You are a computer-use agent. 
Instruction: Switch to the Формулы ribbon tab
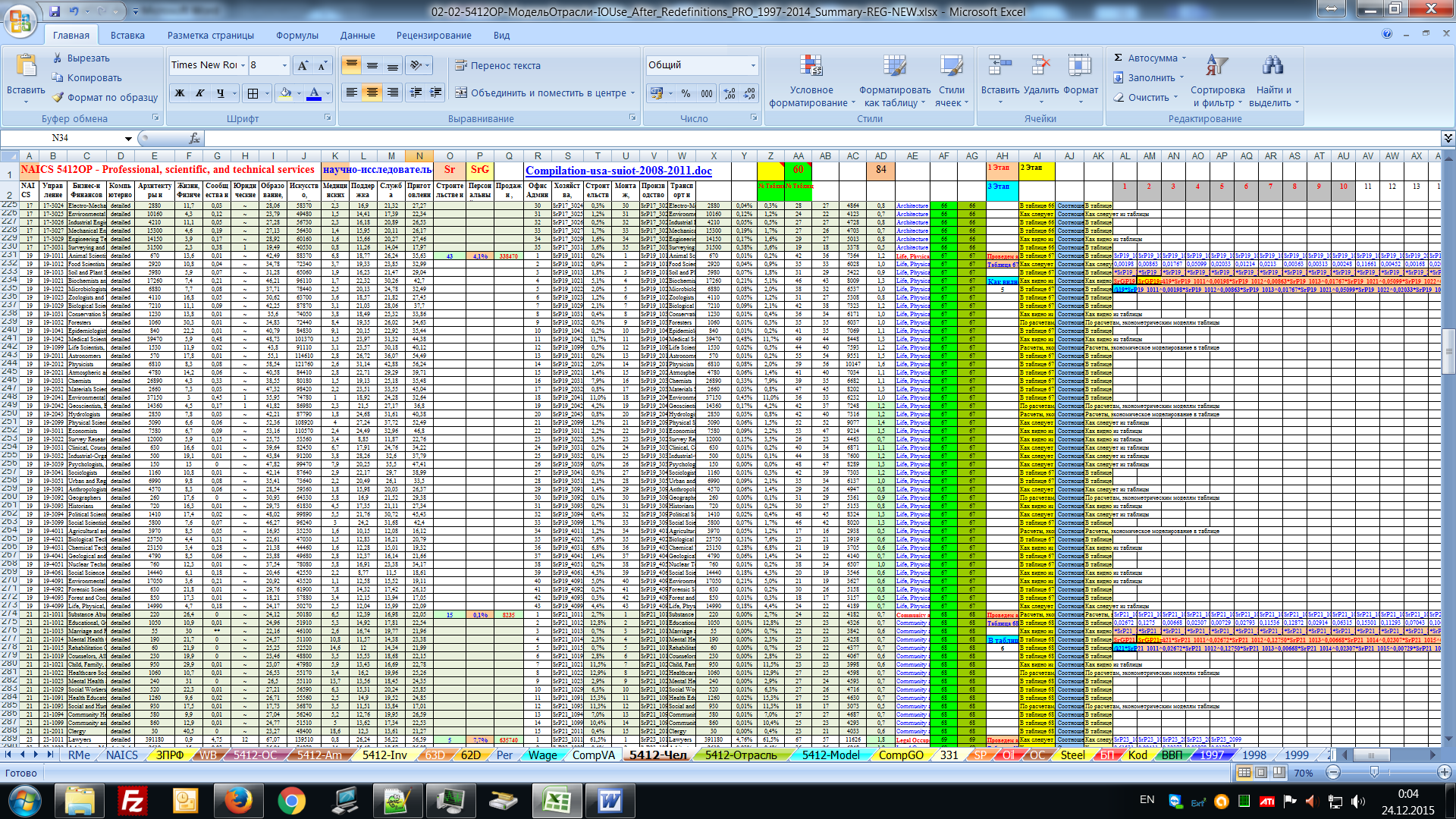click(x=297, y=36)
